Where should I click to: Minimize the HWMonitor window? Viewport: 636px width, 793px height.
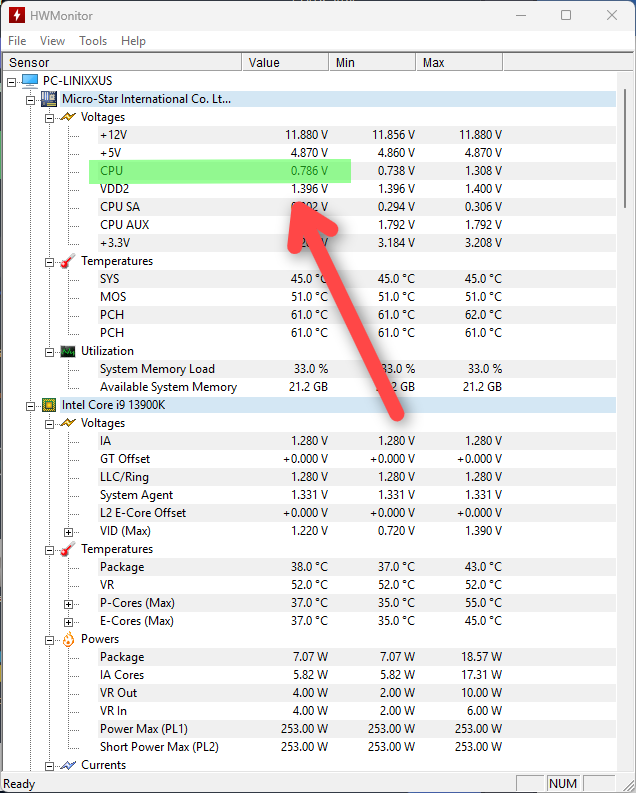[521, 15]
